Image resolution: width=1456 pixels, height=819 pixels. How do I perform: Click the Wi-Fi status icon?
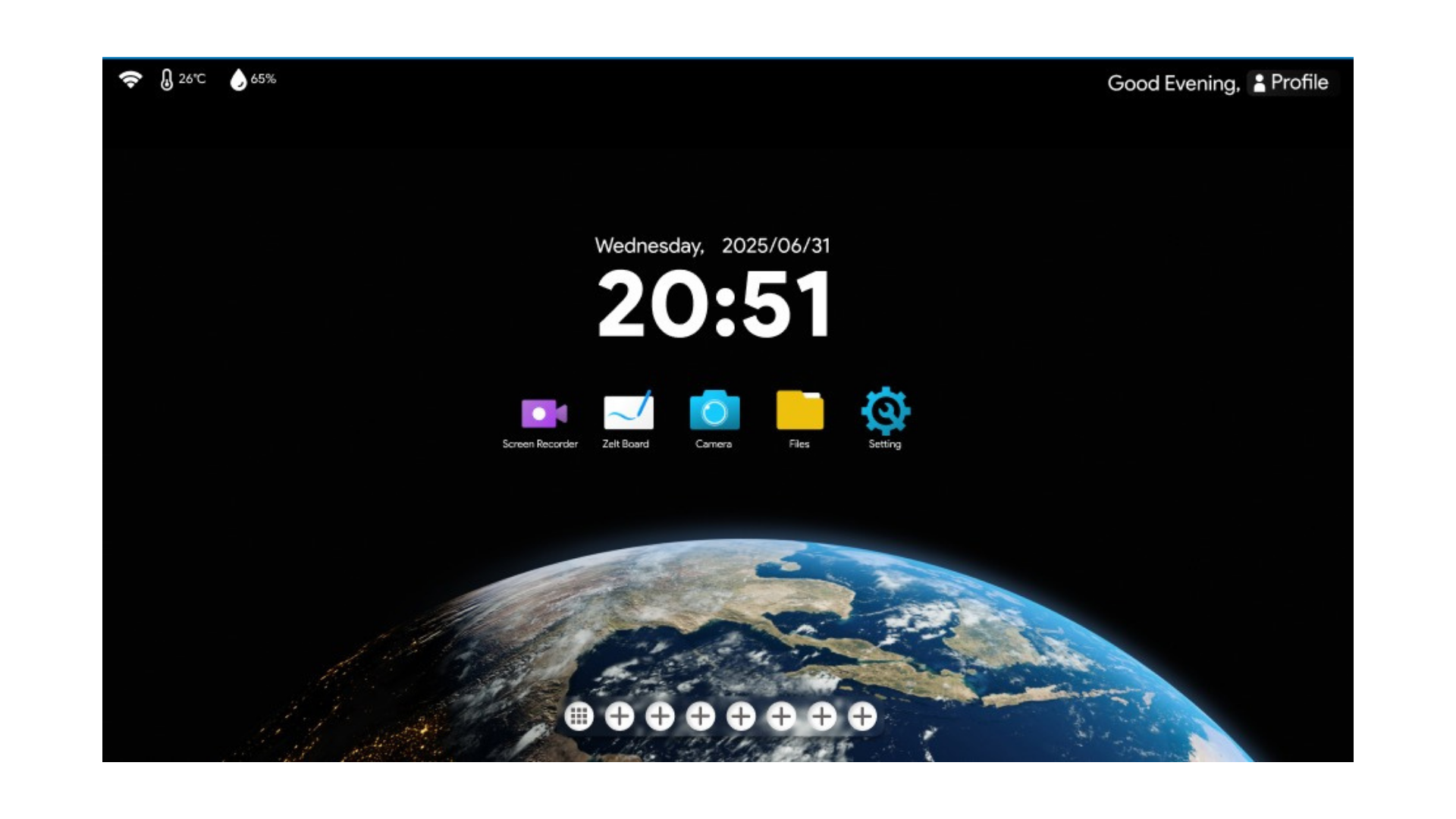pos(130,79)
